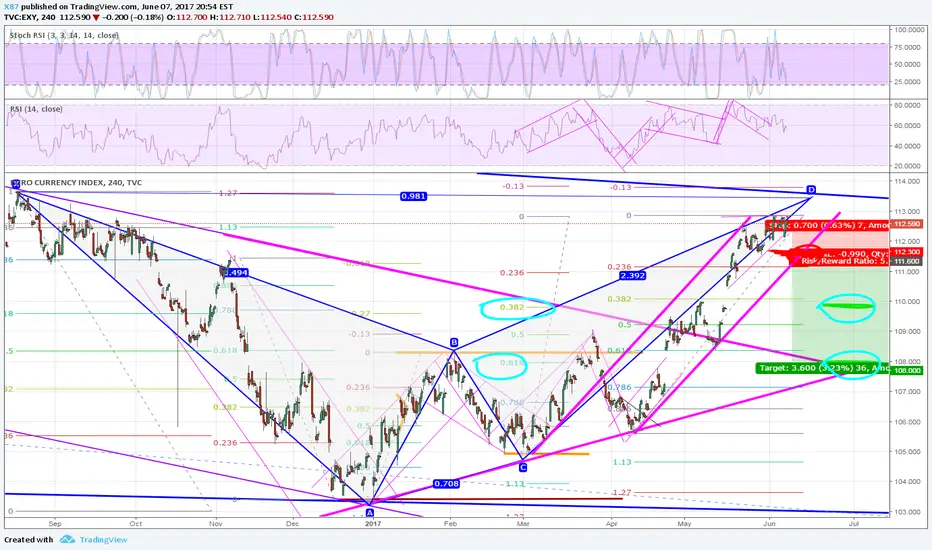Screen dimensions: 932x550
Task: Click the EURO CURRENCY INDEX, 240, TVC title
Action: pyautogui.click(x=76, y=183)
